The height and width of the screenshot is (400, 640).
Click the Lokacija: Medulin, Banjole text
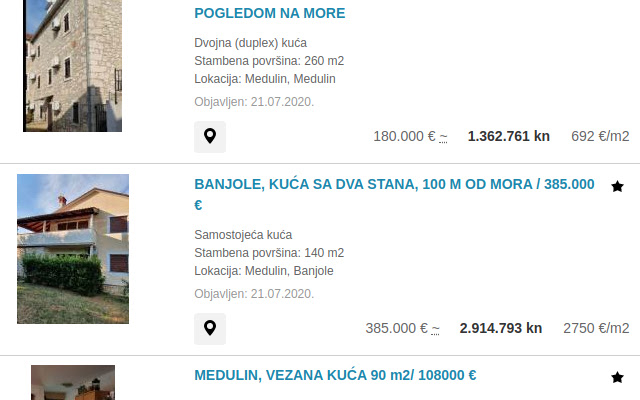click(x=264, y=271)
